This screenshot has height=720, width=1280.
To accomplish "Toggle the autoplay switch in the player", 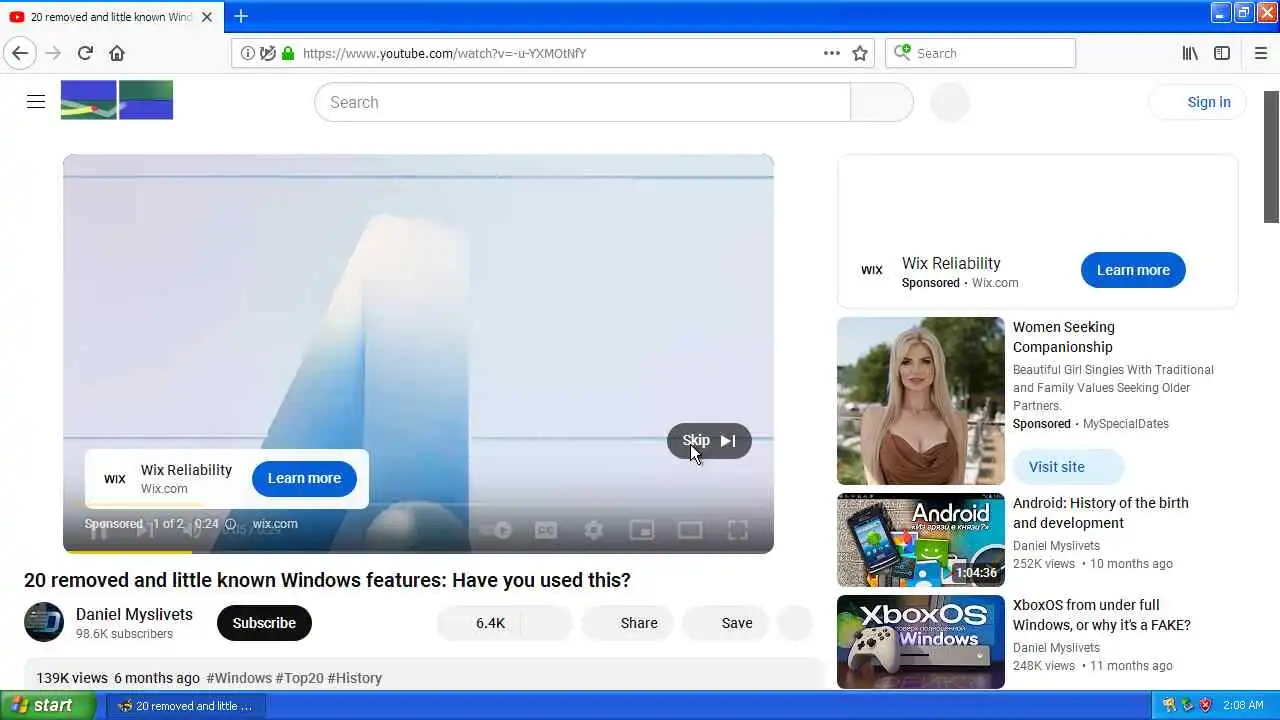I will [497, 530].
